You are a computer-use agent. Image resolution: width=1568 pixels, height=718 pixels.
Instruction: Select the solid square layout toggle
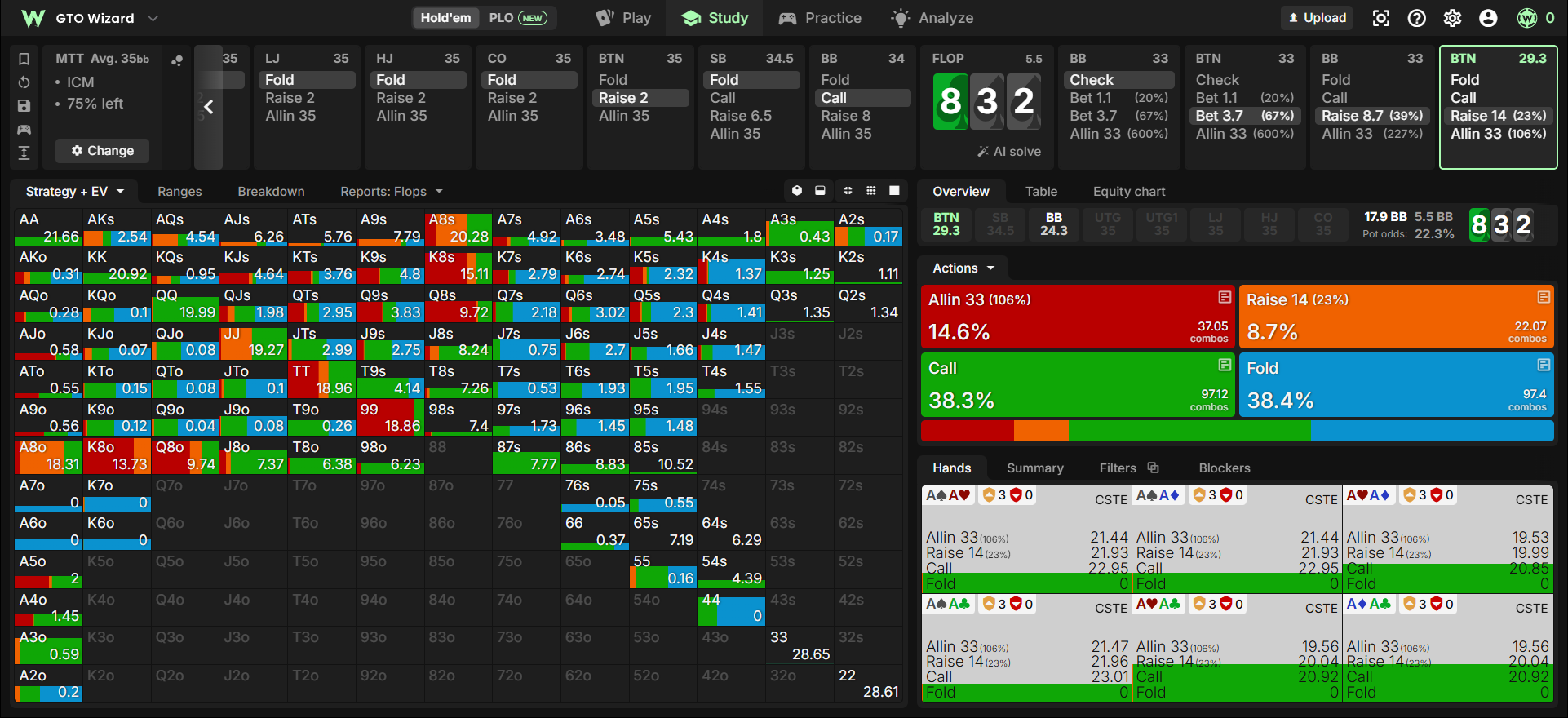pos(894,191)
